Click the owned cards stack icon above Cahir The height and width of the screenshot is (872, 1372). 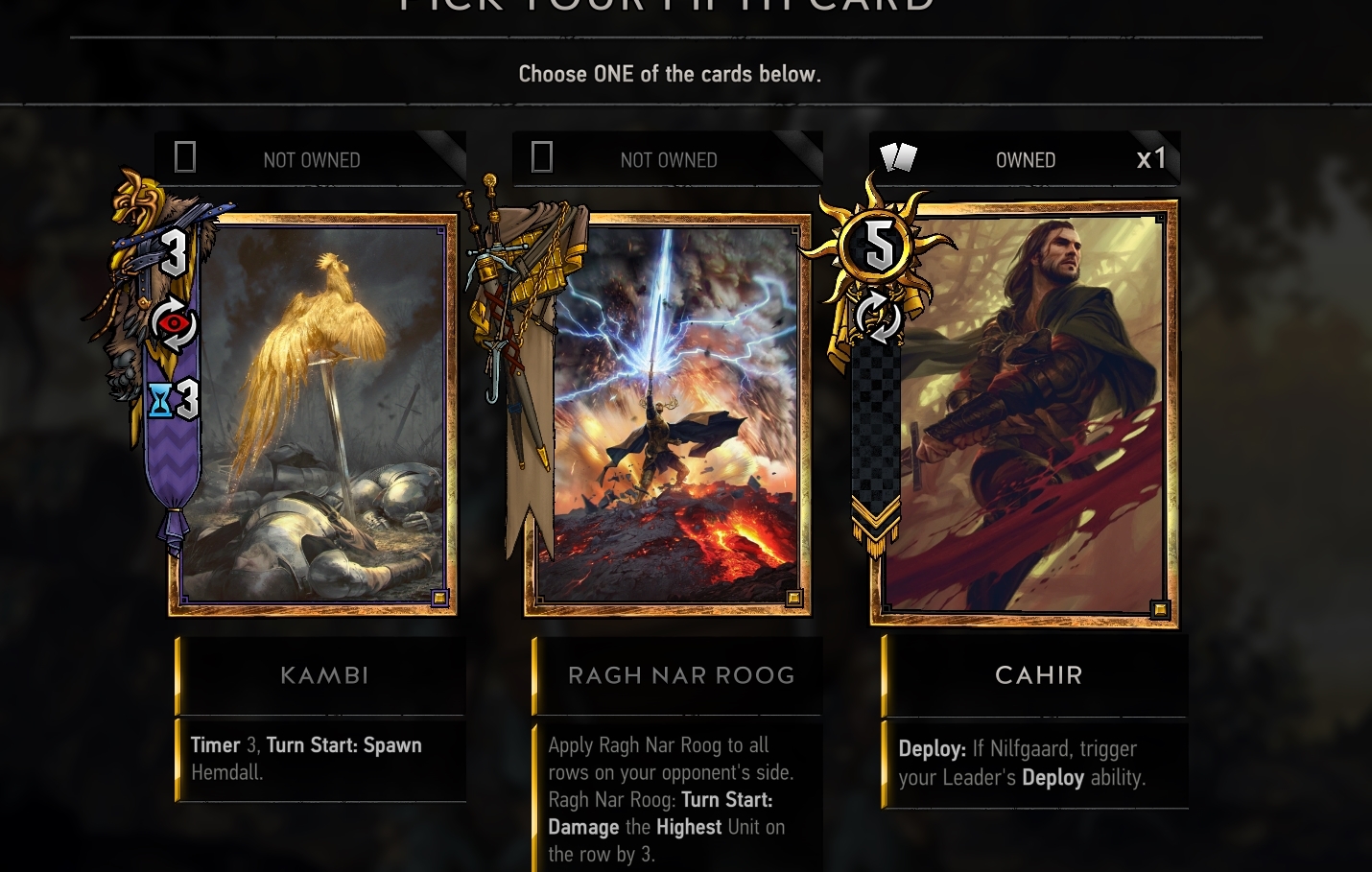coord(899,157)
